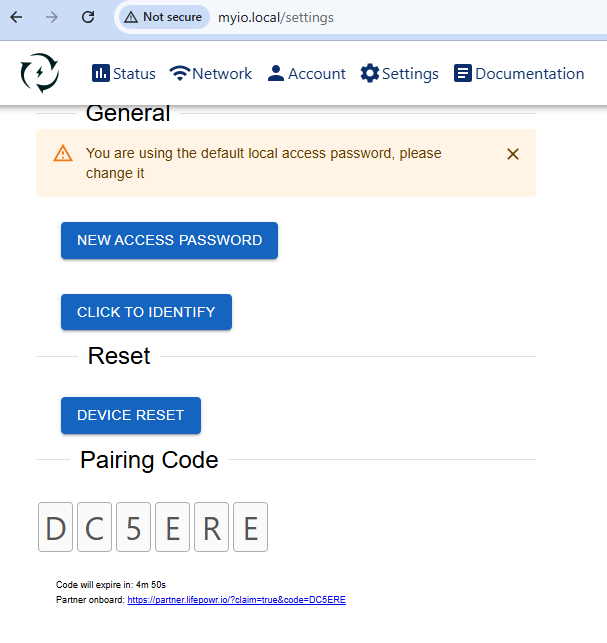
Task: Select the first pairing code box D
Action: 56,527
